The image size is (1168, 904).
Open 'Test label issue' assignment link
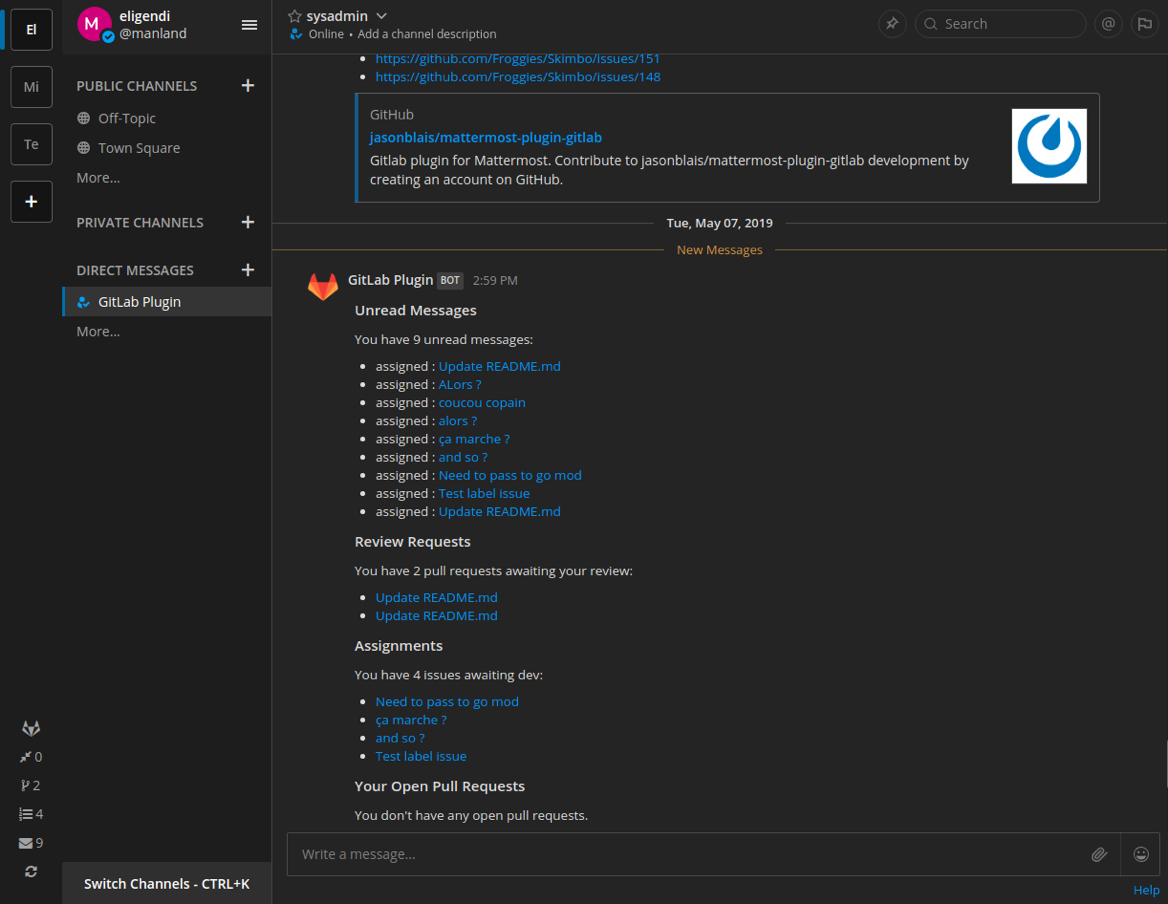point(421,756)
